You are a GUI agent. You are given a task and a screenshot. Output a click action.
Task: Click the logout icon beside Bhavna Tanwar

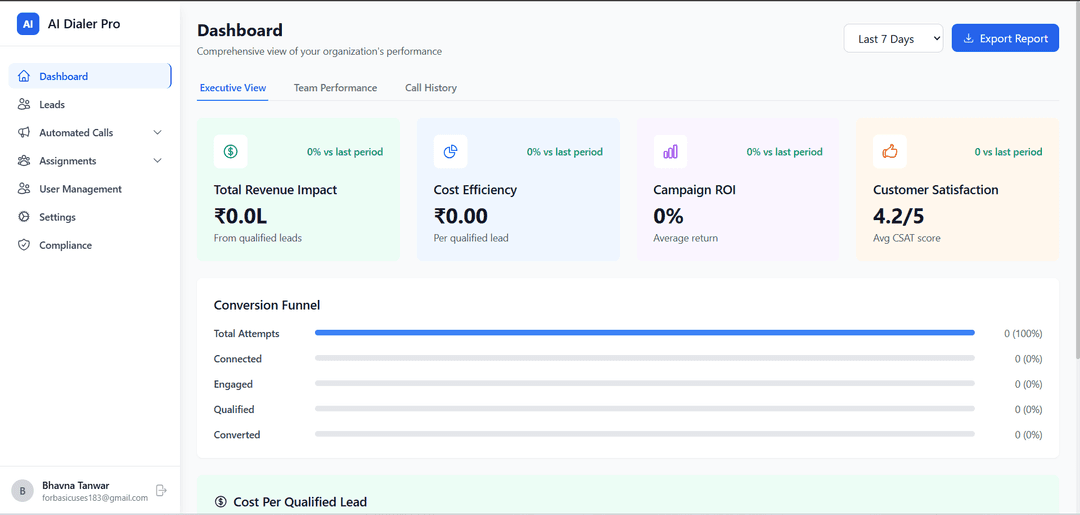(162, 490)
